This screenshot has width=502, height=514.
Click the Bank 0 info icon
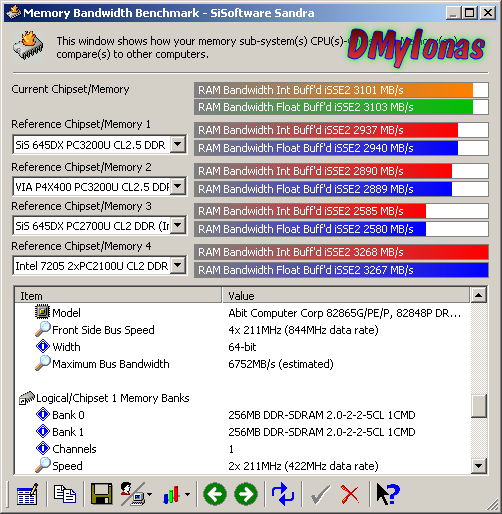43,414
